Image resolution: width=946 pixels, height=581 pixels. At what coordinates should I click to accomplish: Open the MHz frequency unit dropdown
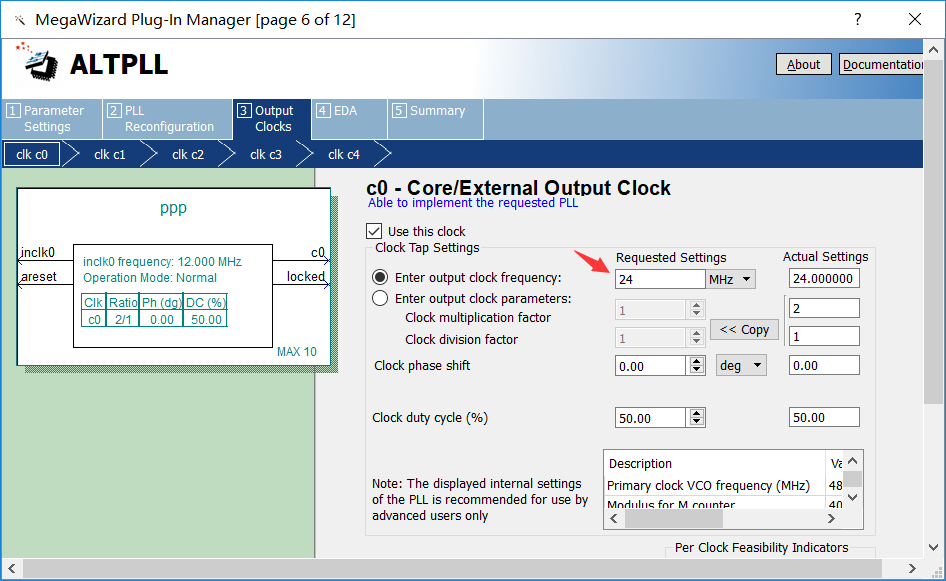coord(731,279)
